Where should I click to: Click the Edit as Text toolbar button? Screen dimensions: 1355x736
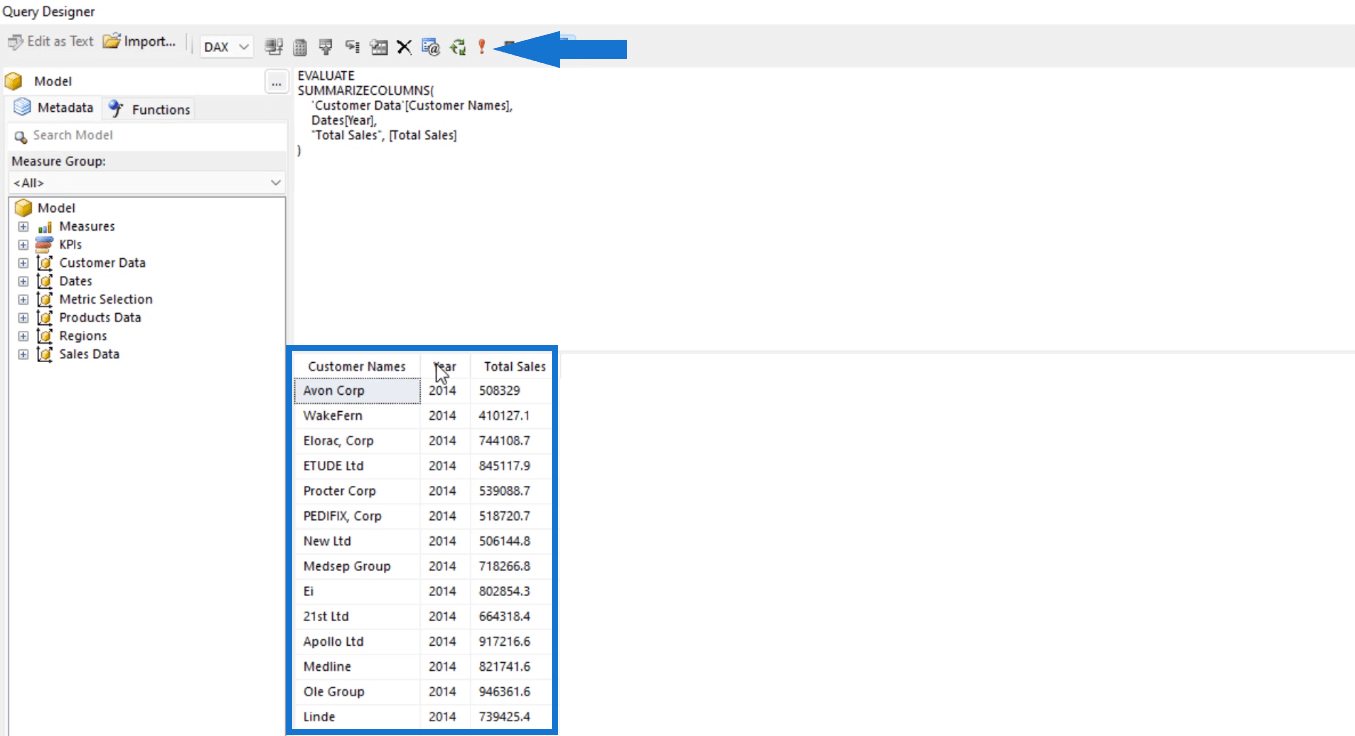(x=50, y=42)
